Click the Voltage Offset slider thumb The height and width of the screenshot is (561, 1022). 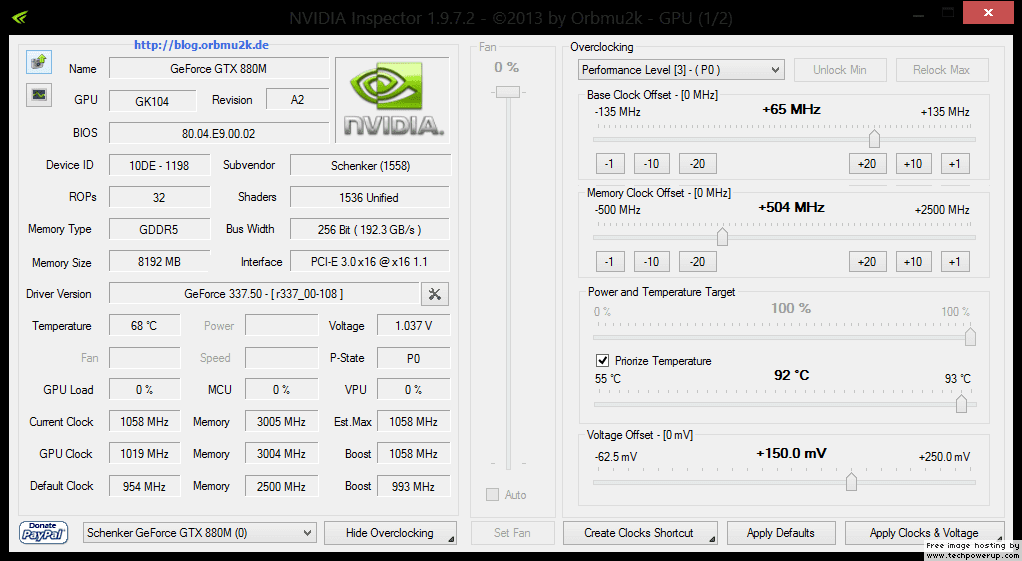point(851,482)
